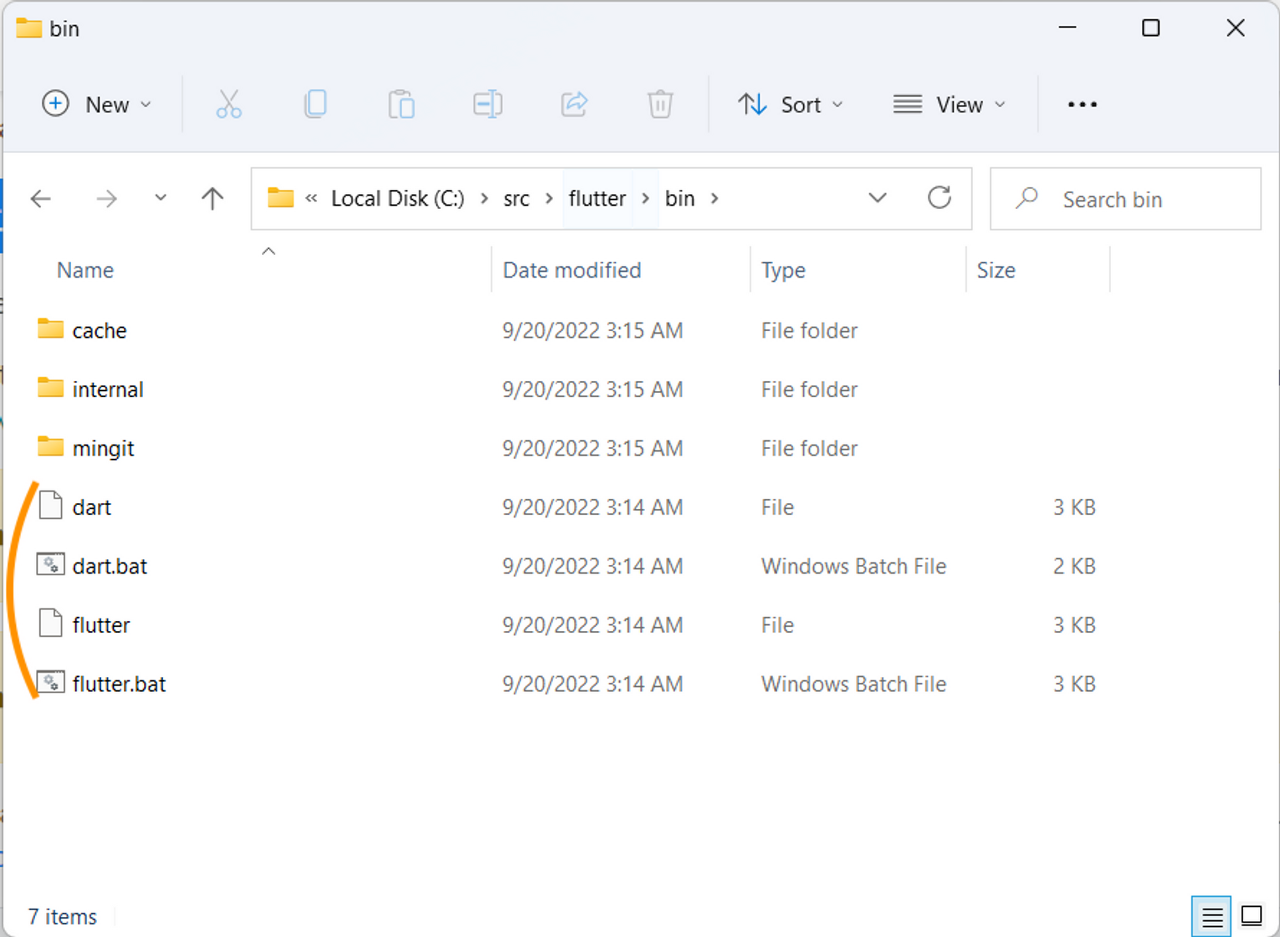Open the See more ellipsis menu

pos(1083,104)
